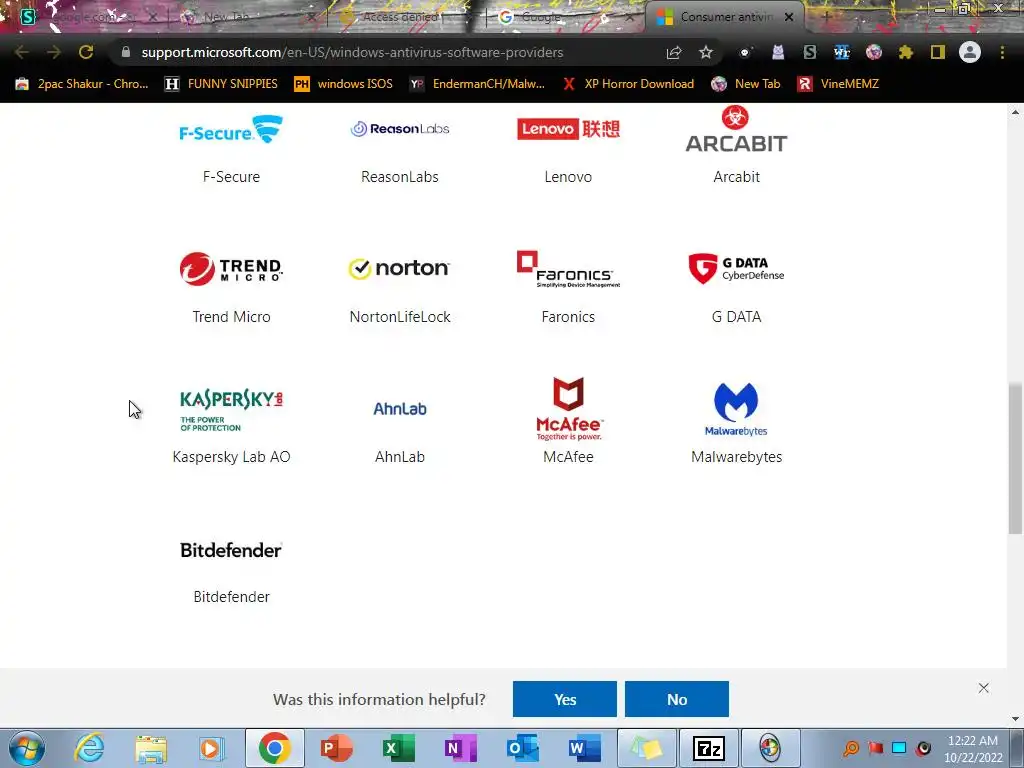The width and height of the screenshot is (1024, 768).
Task: Open a new tab with the plus button
Action: [826, 17]
